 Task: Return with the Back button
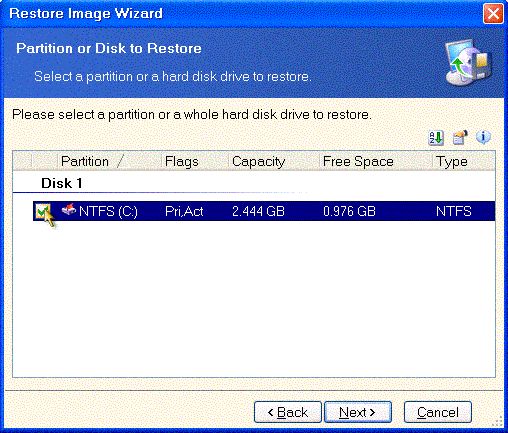[288, 412]
